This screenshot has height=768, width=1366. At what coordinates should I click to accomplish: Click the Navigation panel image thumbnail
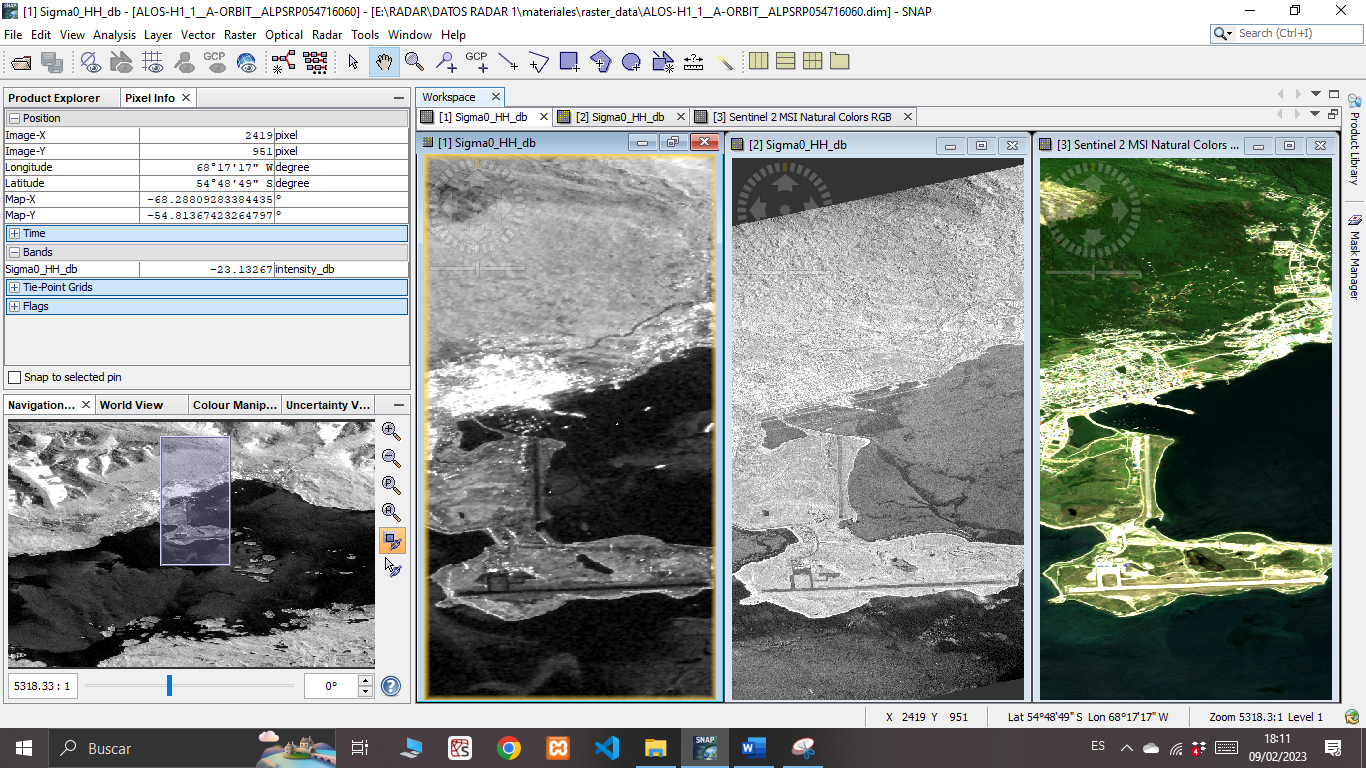pos(191,543)
